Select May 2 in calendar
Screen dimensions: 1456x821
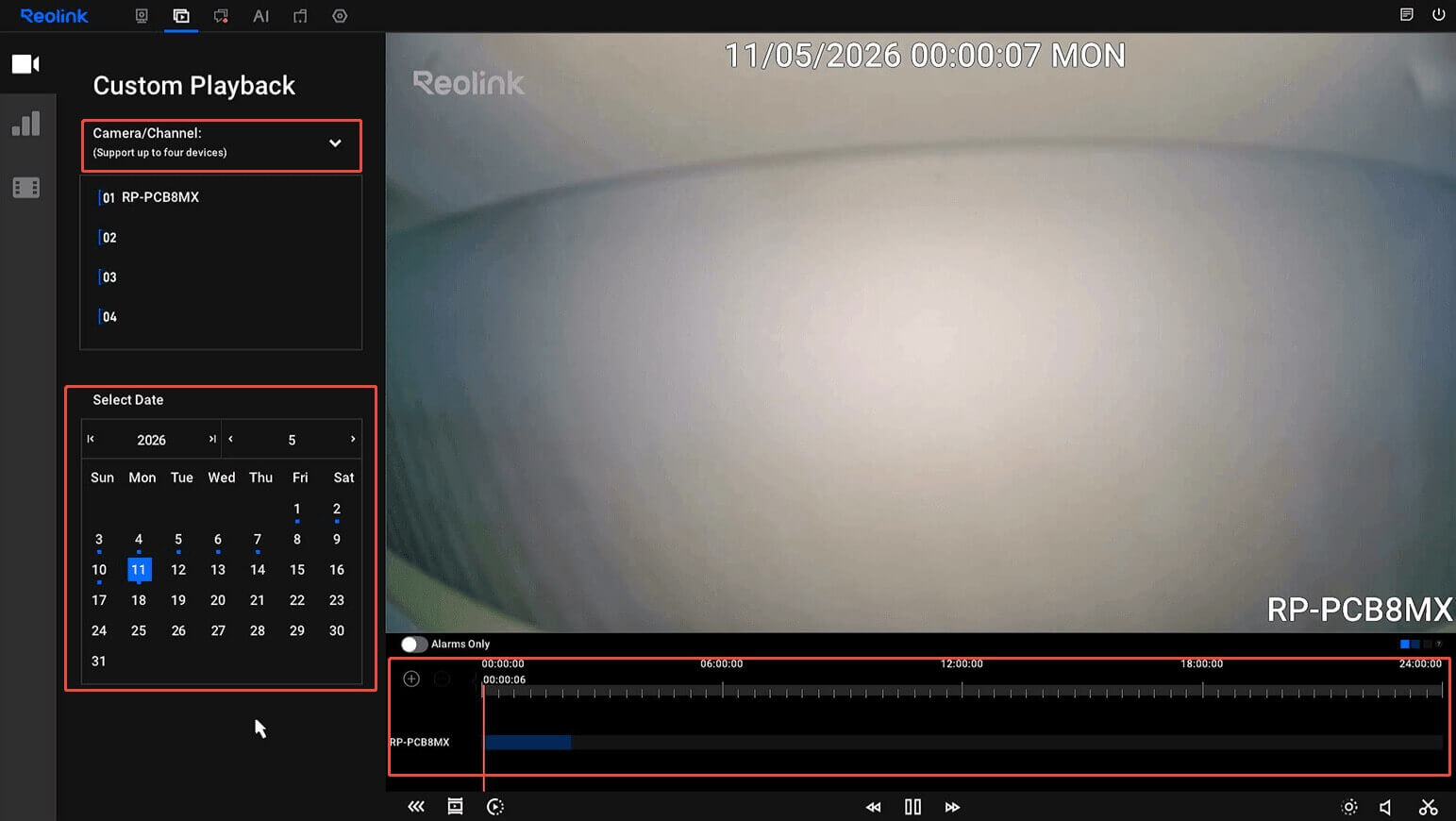click(x=337, y=510)
